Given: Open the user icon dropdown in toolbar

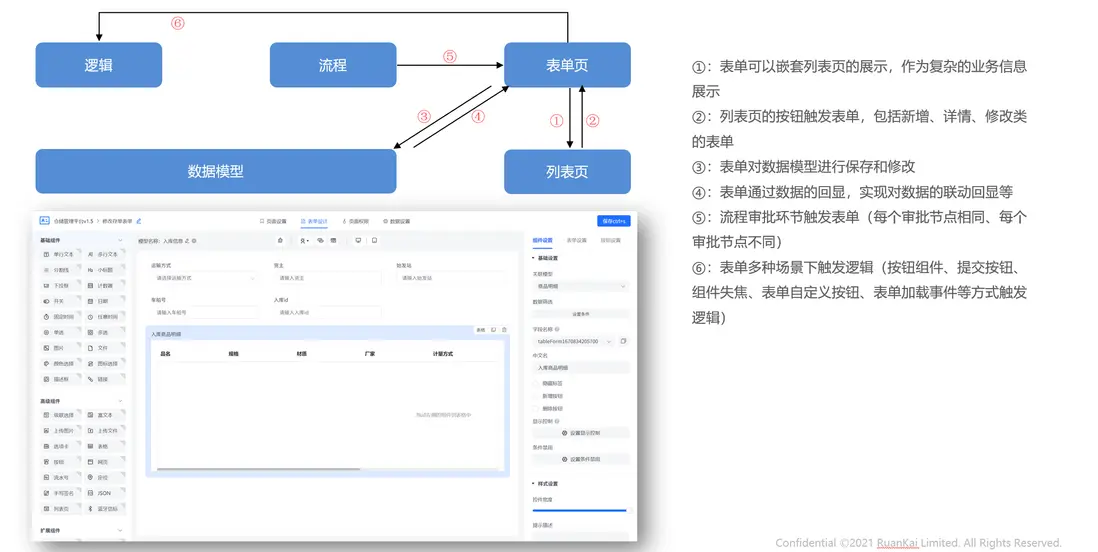Looking at the screenshot, I should coord(305,240).
